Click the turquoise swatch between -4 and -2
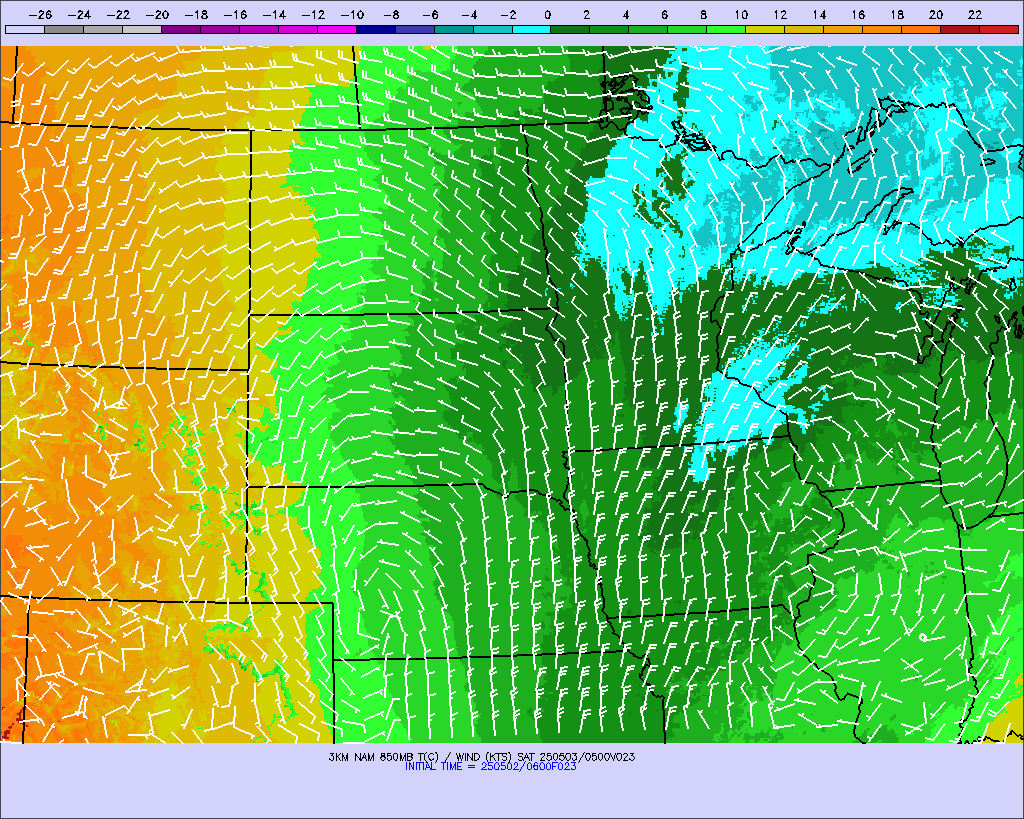The width and height of the screenshot is (1024, 819). pos(492,29)
